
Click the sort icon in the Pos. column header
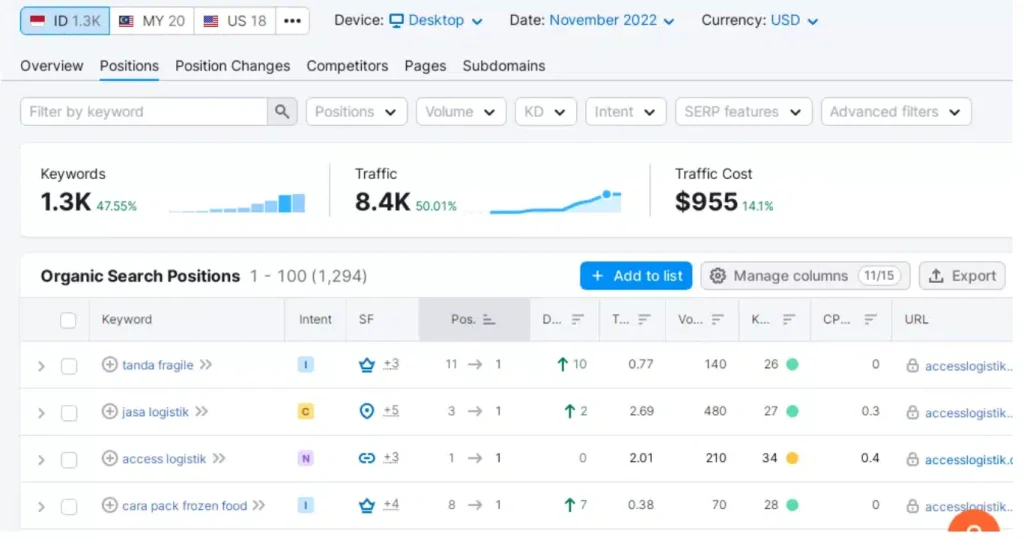pyautogui.click(x=489, y=320)
